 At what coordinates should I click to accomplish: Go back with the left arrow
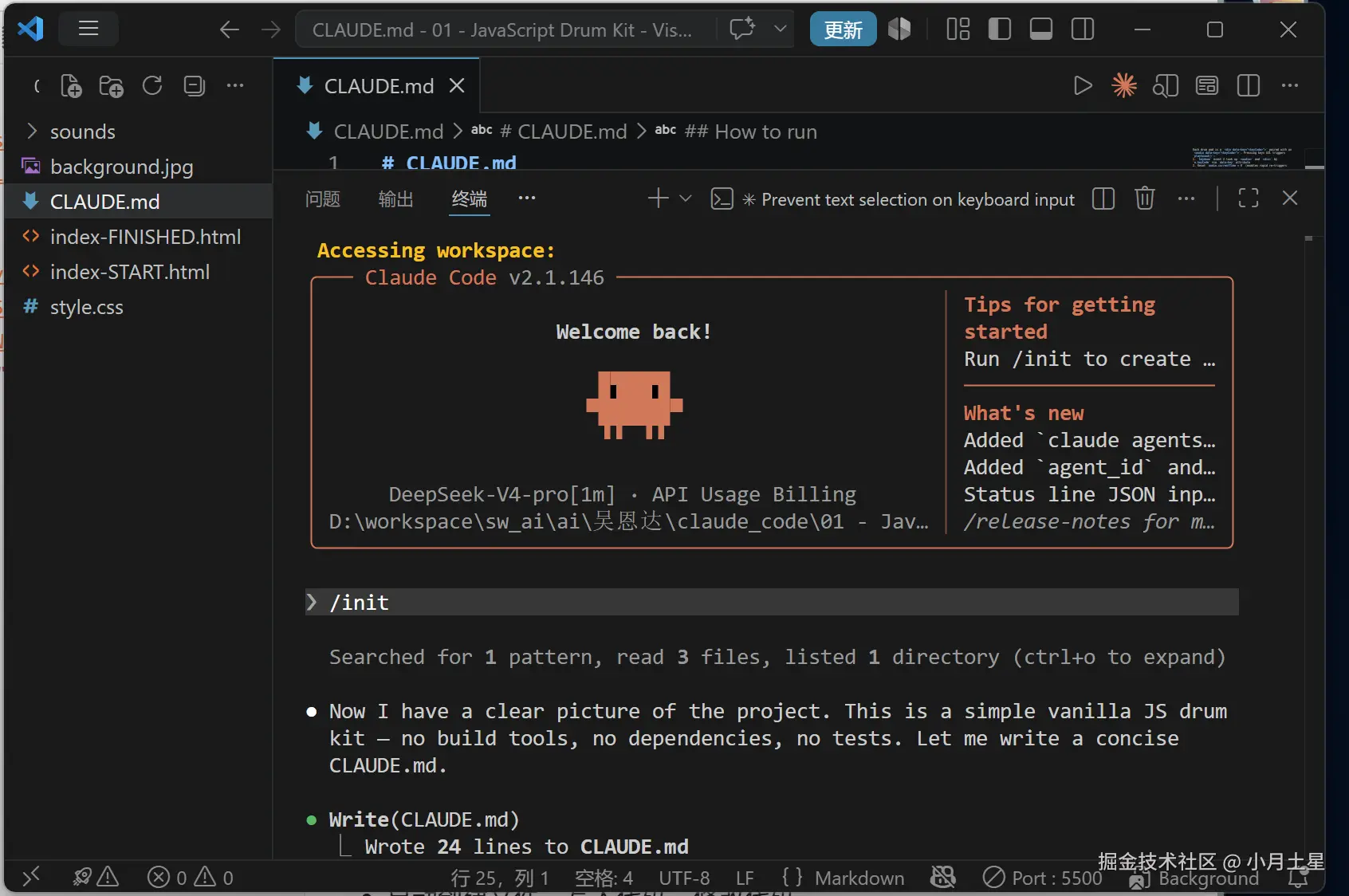(230, 29)
